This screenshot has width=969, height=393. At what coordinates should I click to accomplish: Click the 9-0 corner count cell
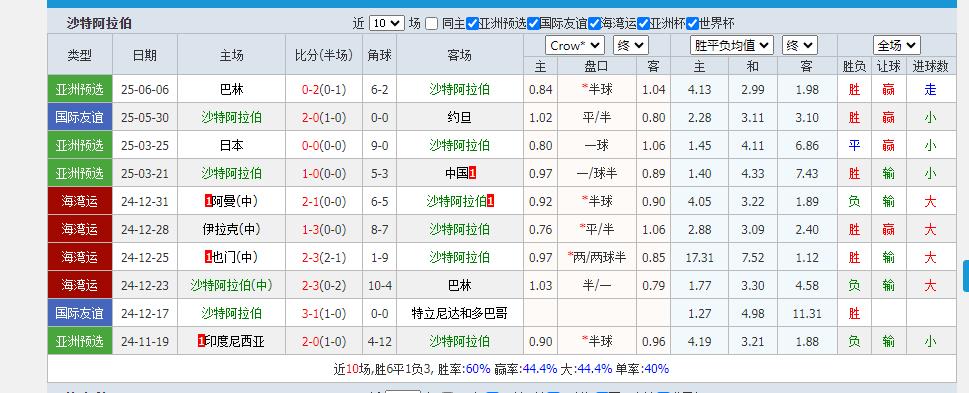pos(379,145)
